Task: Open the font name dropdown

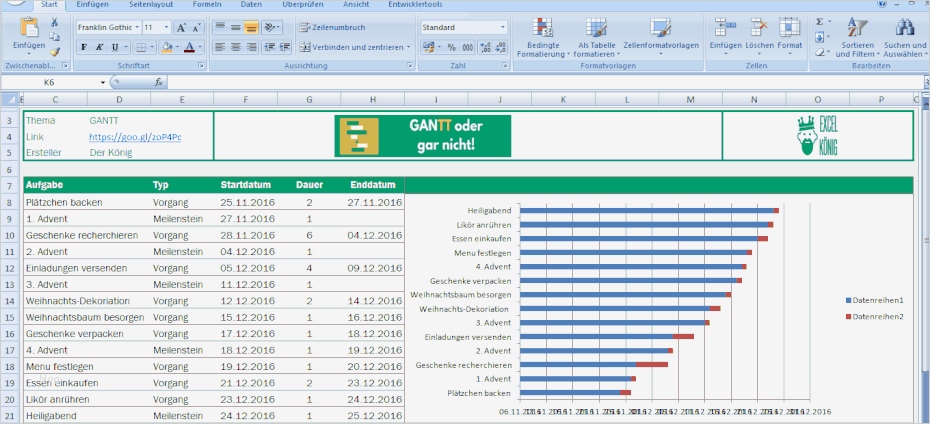Action: point(135,28)
